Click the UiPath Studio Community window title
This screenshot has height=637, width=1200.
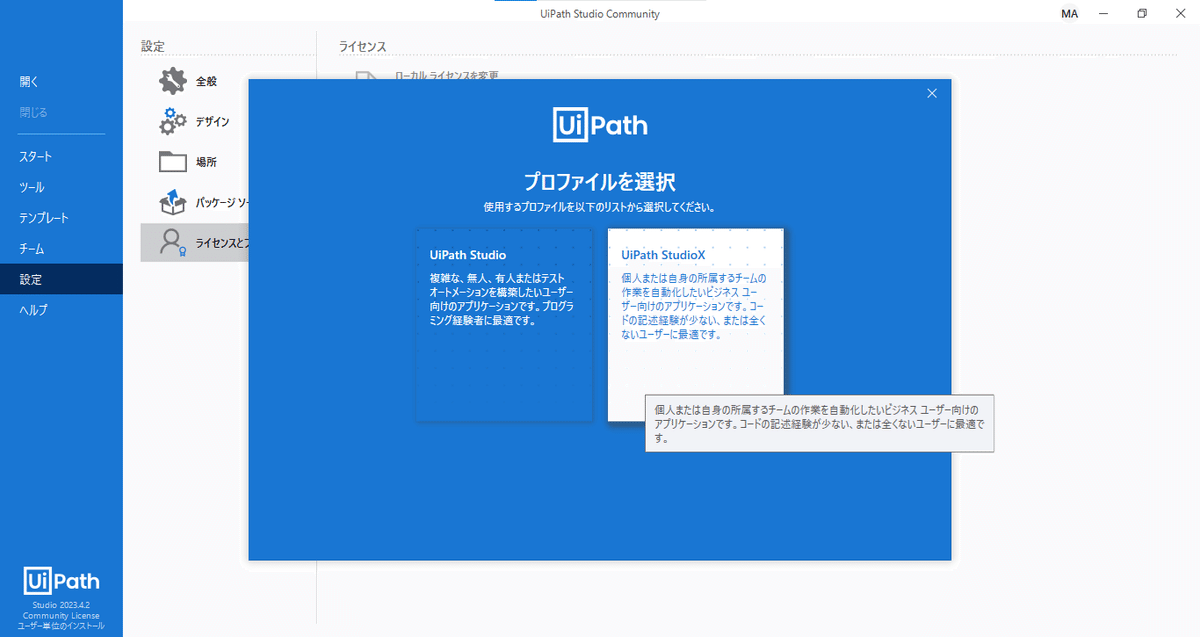tap(599, 14)
